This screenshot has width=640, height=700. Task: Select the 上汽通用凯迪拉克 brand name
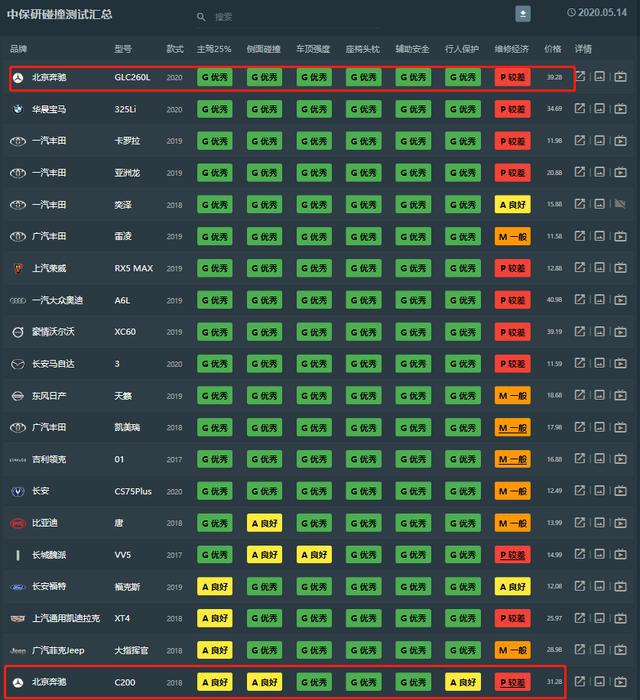click(66, 618)
